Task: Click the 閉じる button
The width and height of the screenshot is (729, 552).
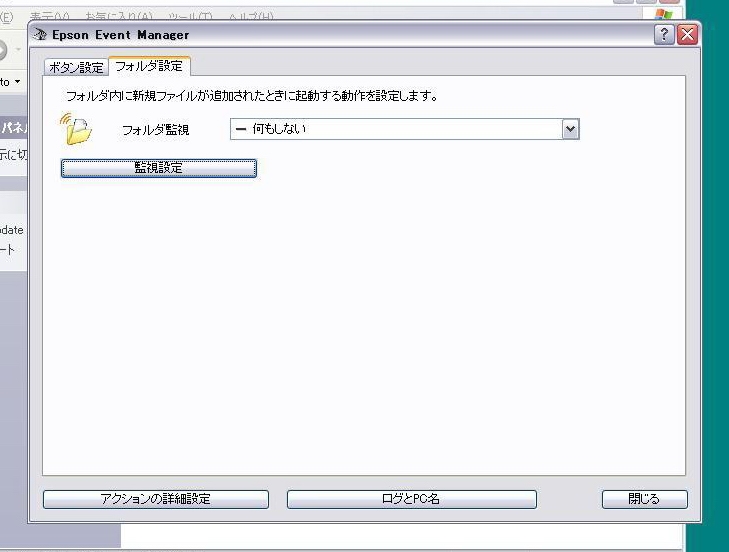Action: [x=644, y=499]
